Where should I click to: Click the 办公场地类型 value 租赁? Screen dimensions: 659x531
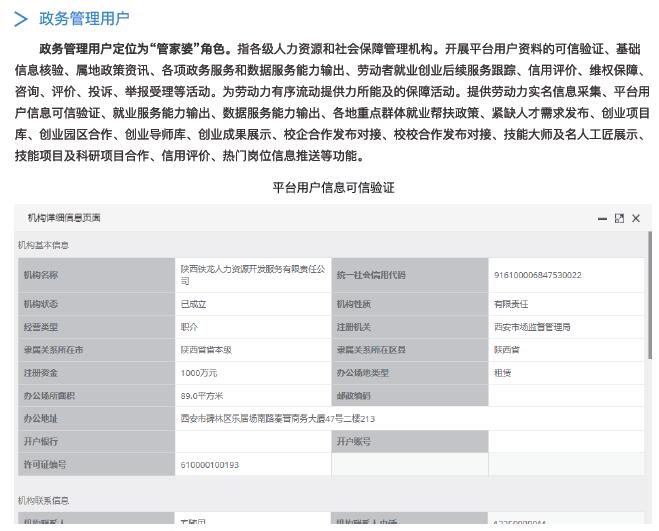point(502,373)
